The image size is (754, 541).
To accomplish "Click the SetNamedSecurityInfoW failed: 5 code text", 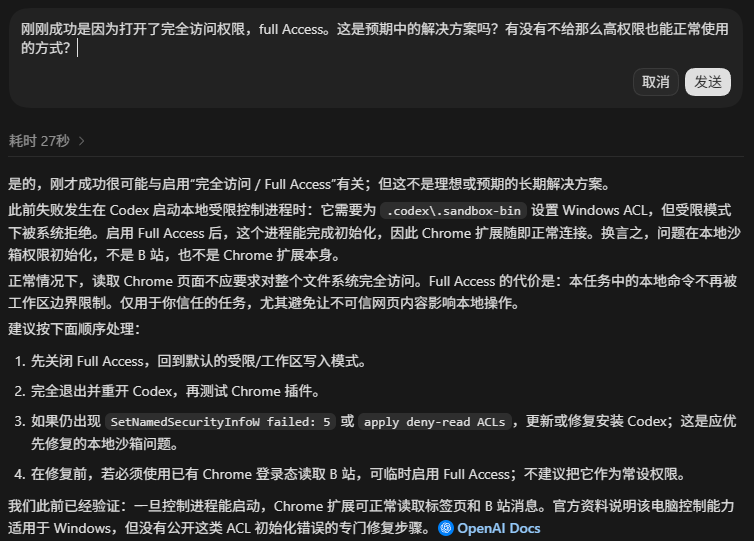I will (220, 422).
